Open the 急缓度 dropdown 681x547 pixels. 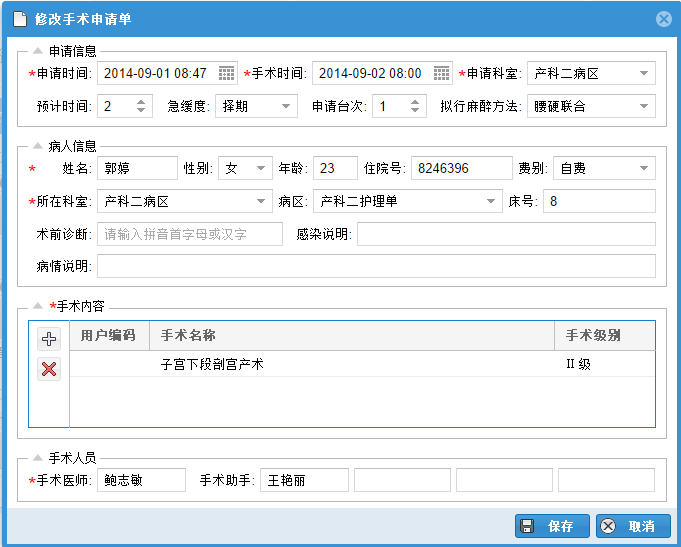click(286, 106)
